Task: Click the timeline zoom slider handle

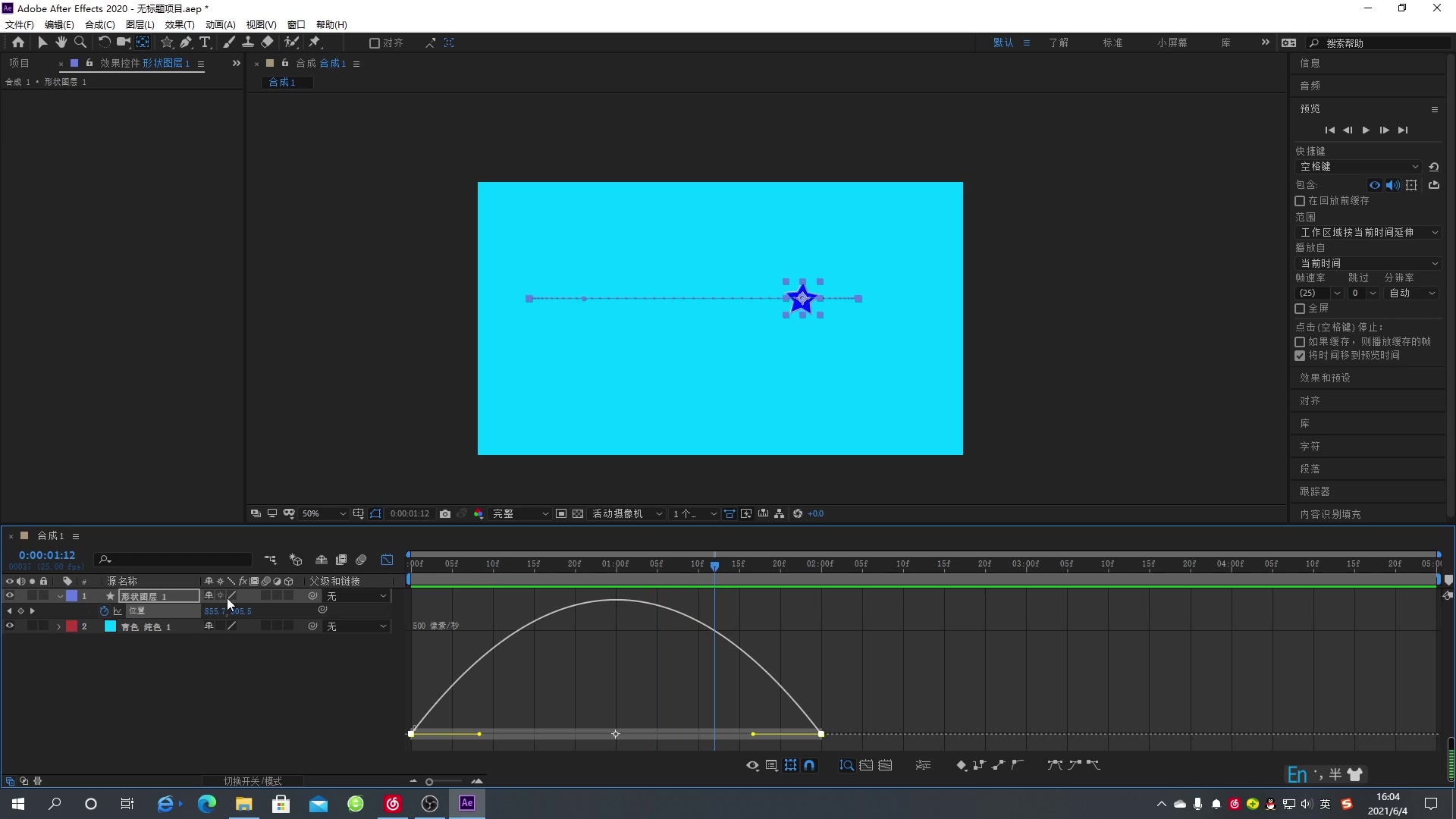Action: (429, 782)
